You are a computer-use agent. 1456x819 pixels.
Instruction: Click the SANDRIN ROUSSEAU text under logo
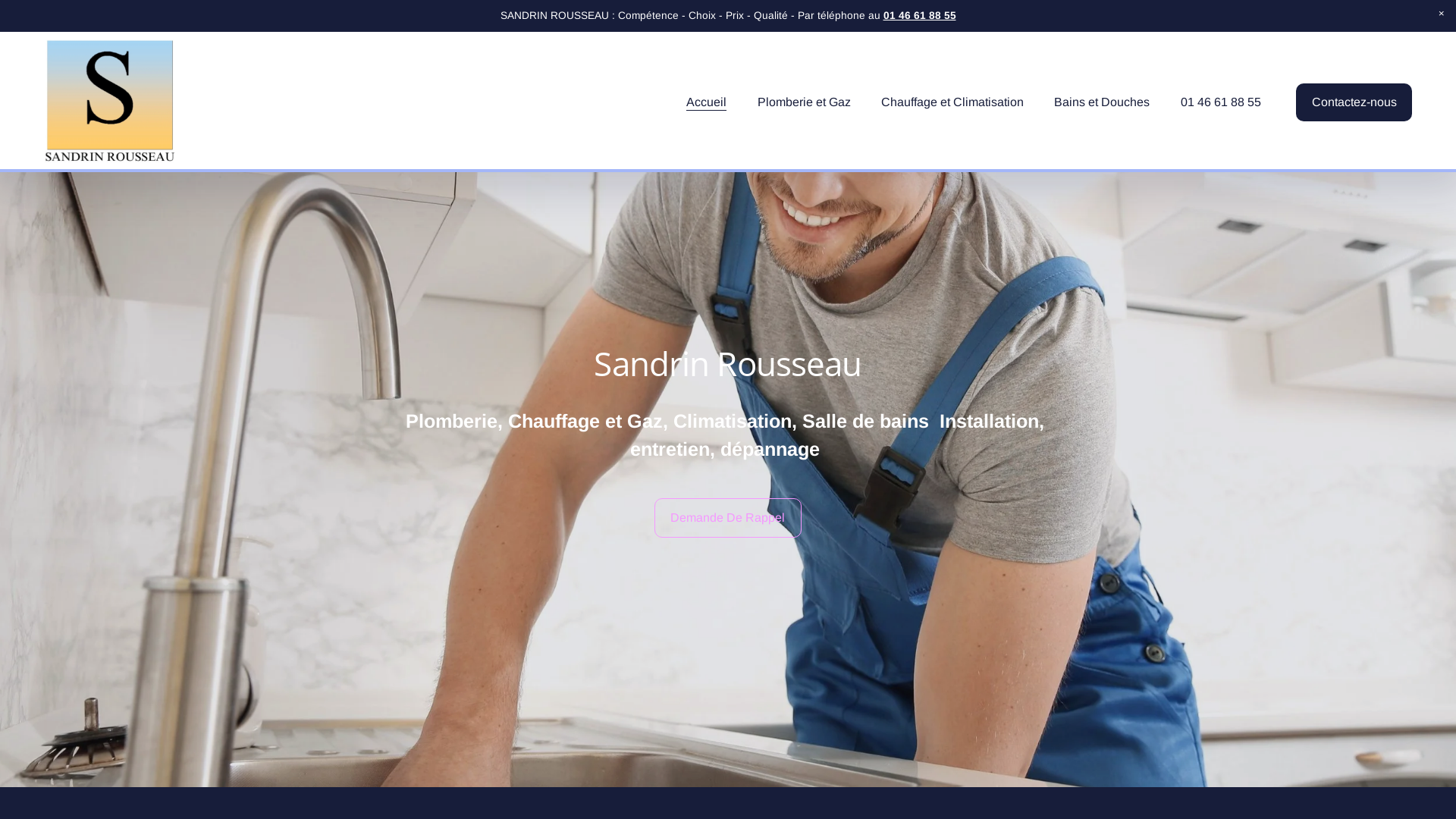pos(110,156)
